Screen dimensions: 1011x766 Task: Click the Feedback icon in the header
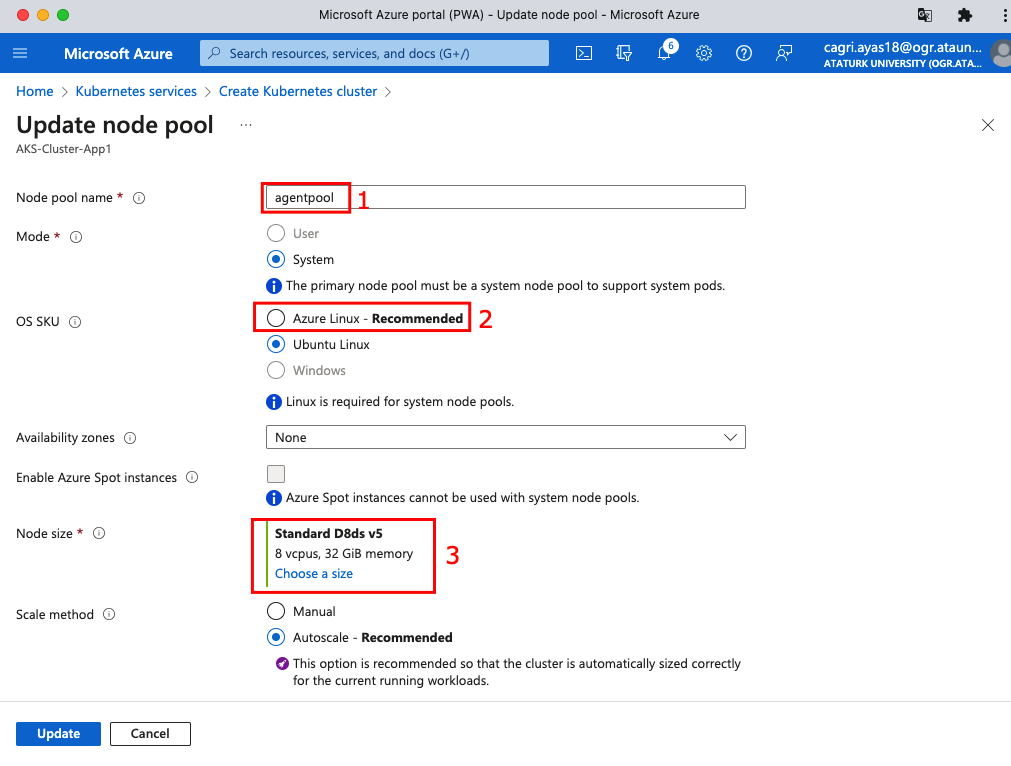(x=784, y=53)
